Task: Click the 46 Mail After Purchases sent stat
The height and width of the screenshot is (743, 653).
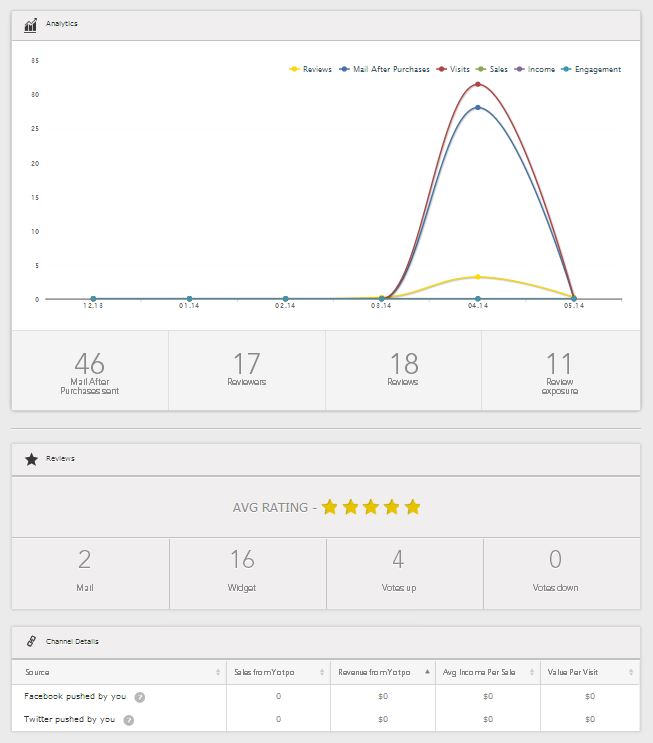Action: (x=90, y=372)
